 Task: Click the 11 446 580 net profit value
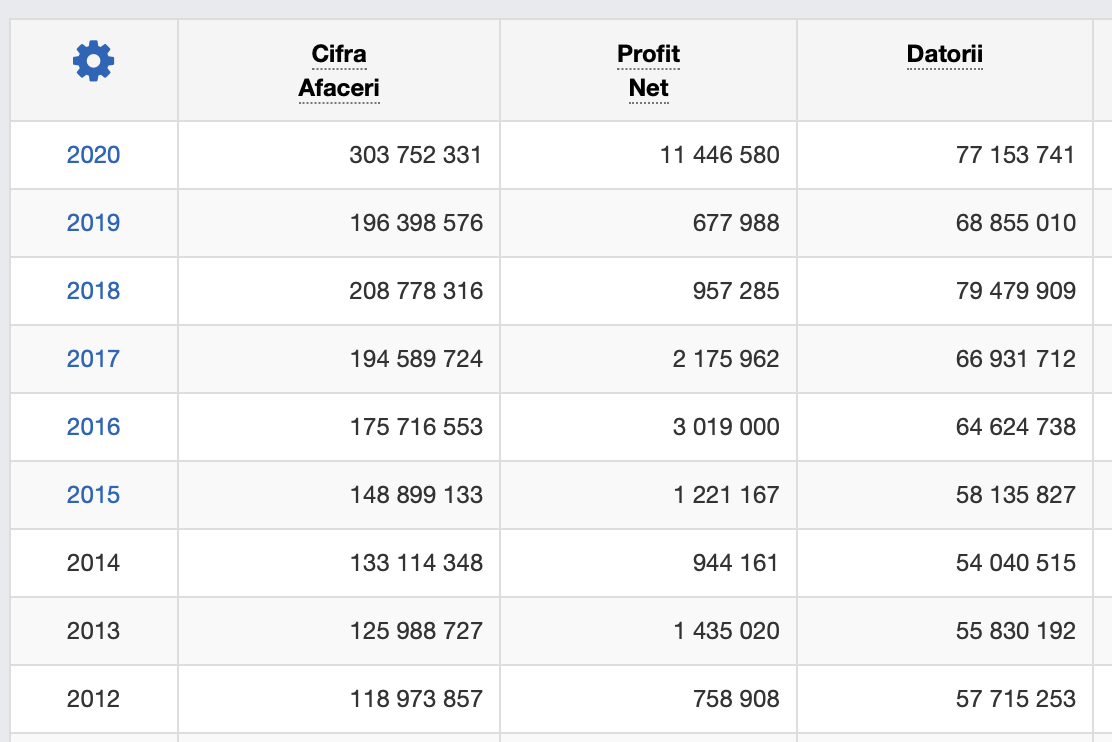(x=719, y=155)
